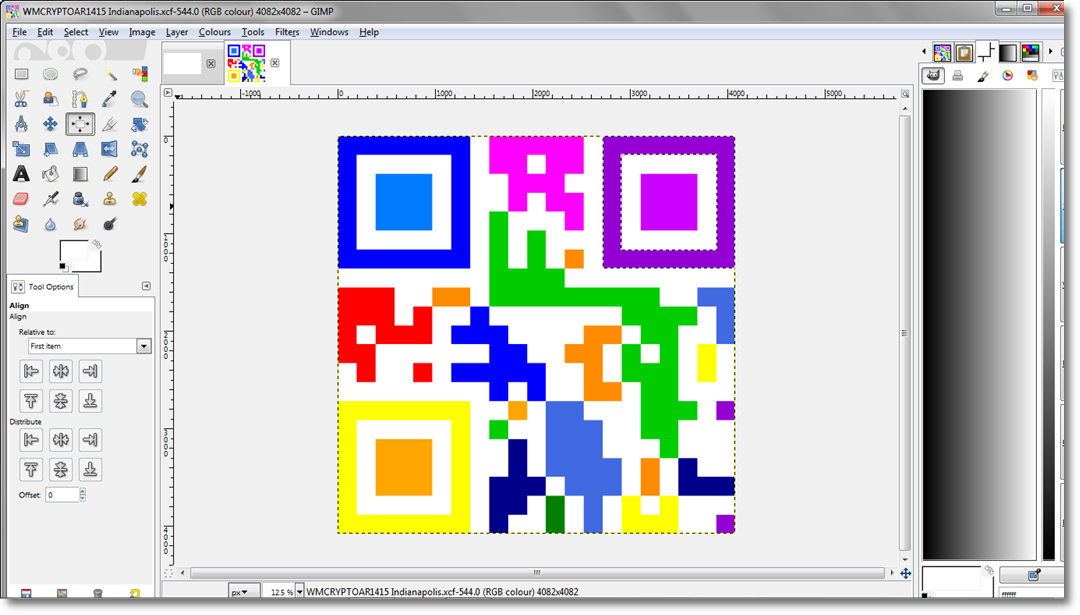Screen dimensions: 1080x615
Task: Select the Scissors Select tool
Action: (x=21, y=99)
